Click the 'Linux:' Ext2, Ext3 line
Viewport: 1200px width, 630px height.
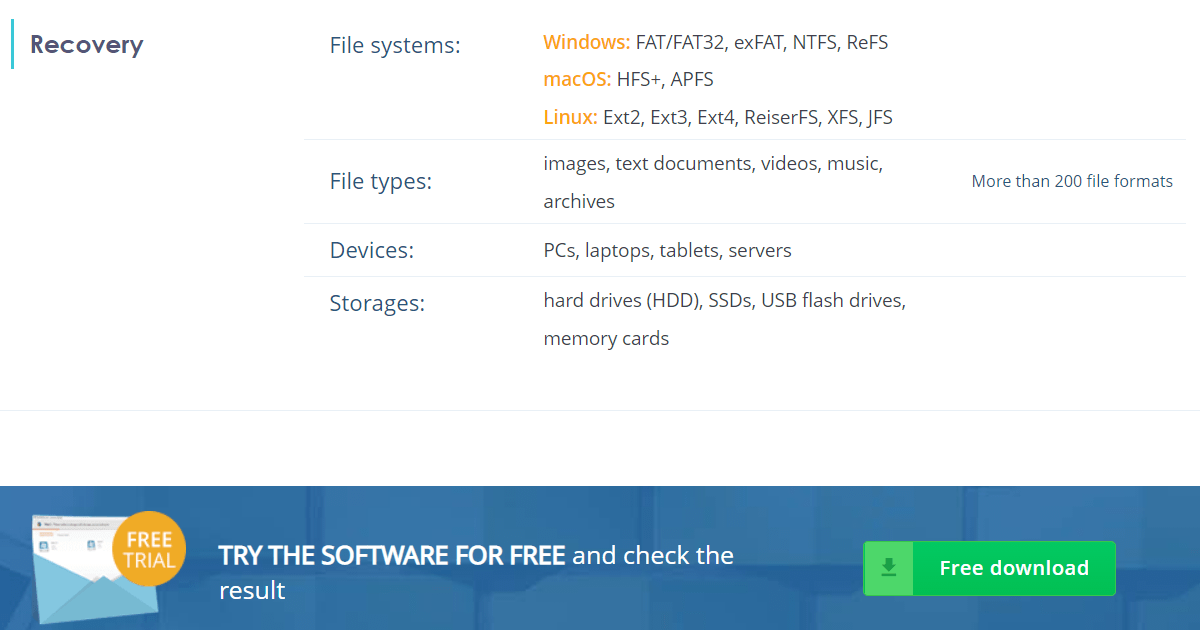pos(718,117)
